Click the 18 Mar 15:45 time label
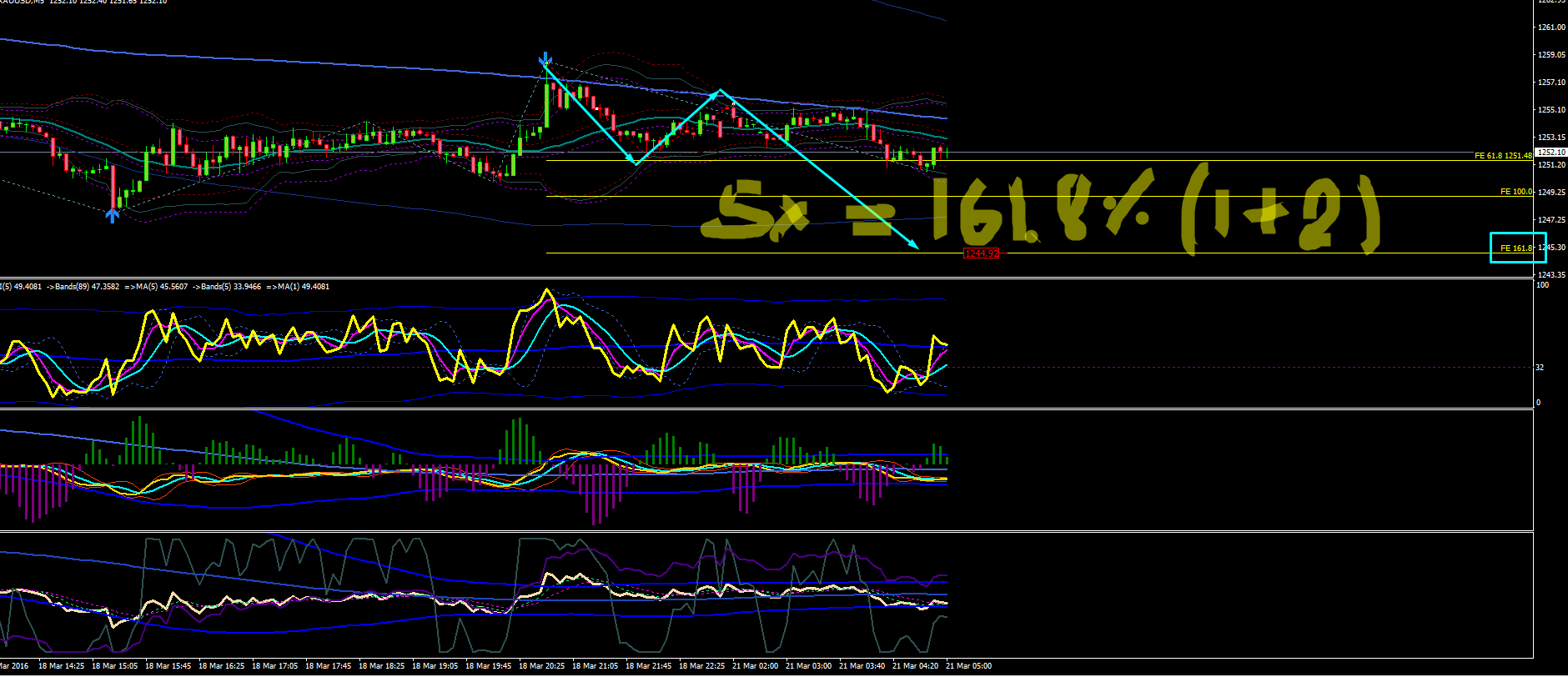Viewport: 1568px width, 677px height. pos(168,666)
